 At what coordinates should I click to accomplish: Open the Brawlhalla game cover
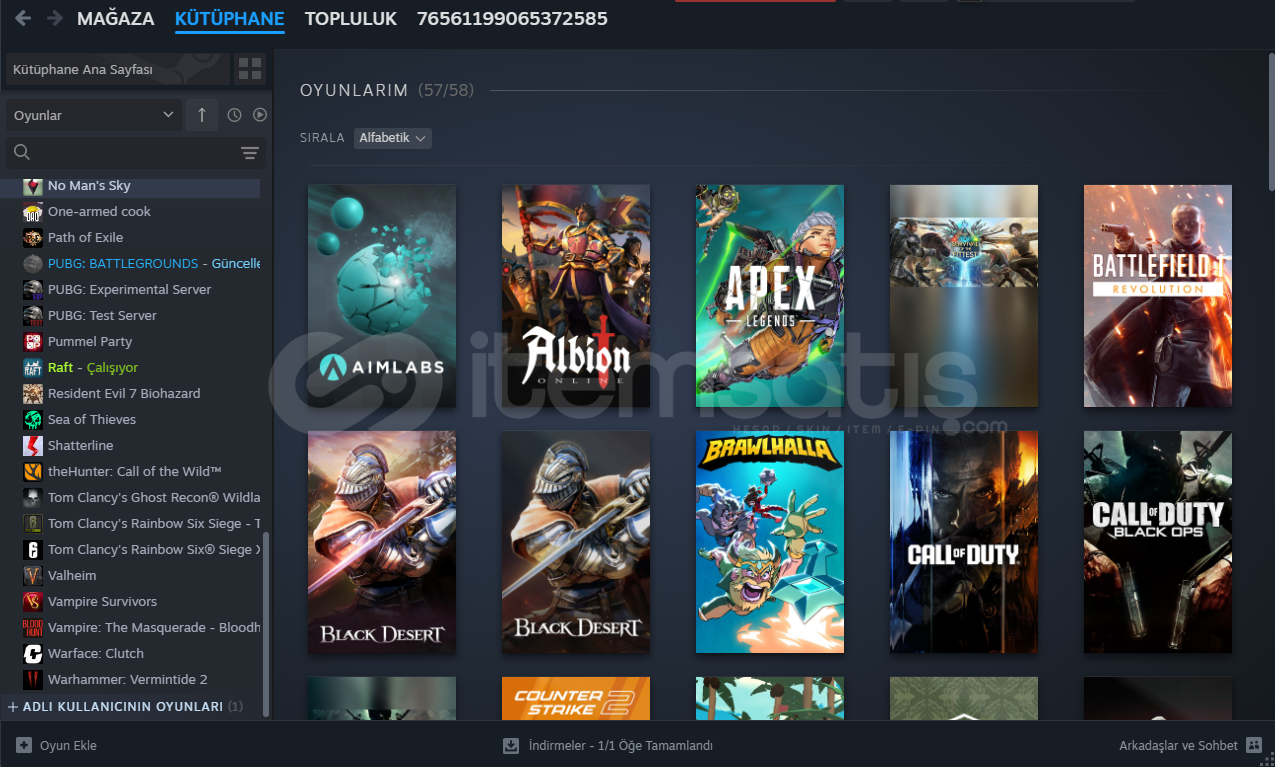point(770,542)
